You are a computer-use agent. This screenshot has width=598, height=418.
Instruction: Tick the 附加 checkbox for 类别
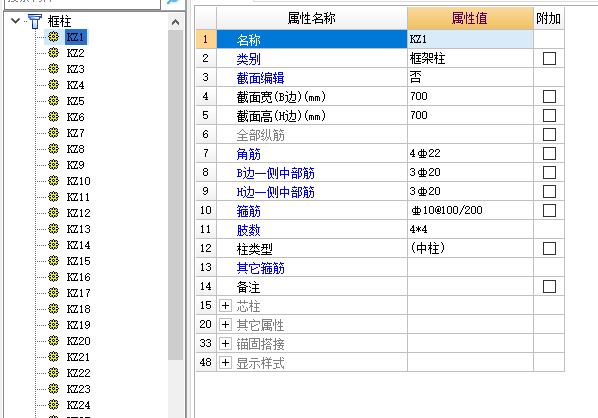coord(549,58)
